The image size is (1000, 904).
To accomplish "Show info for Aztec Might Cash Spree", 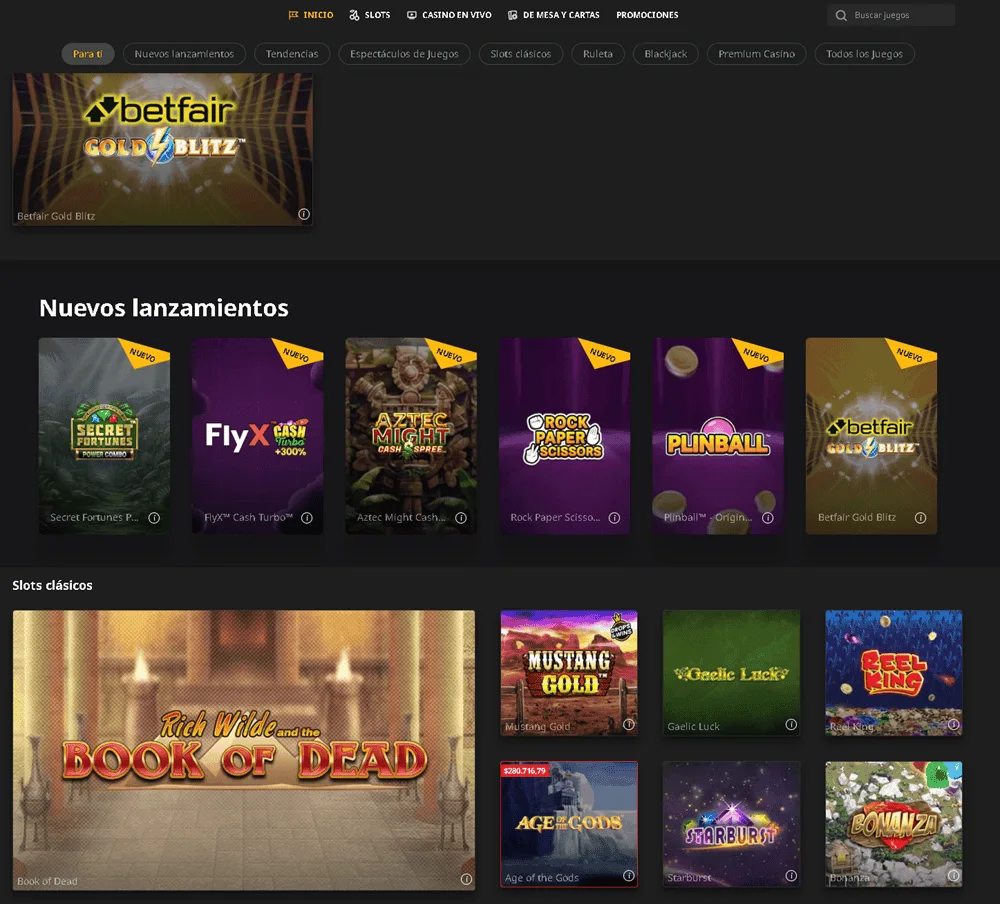I will pos(460,518).
